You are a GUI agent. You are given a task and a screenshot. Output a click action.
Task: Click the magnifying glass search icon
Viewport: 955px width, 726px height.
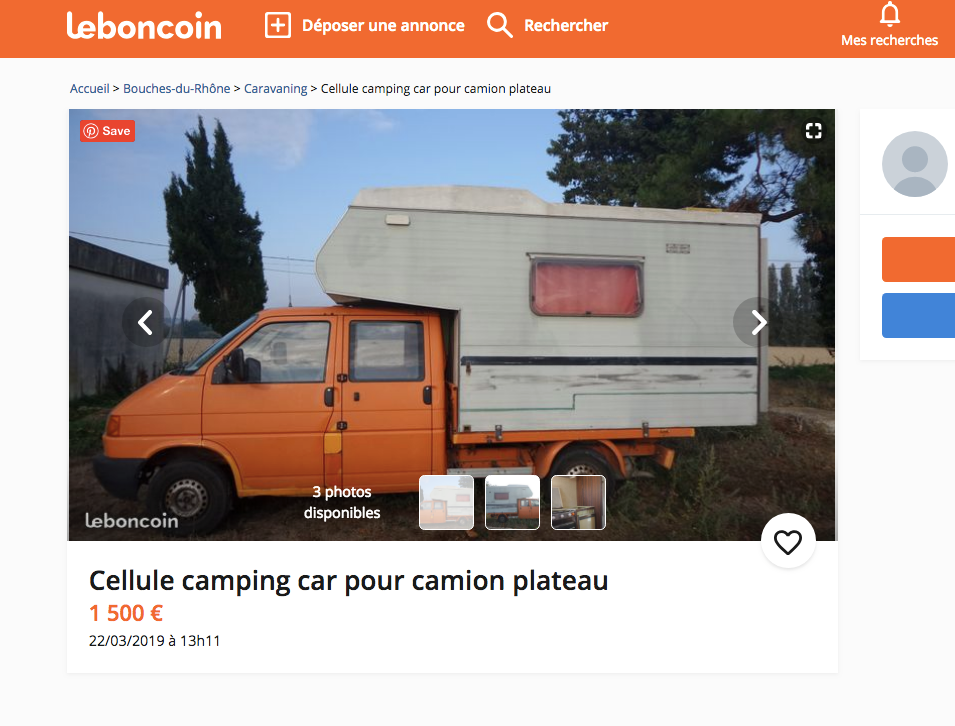tap(499, 26)
